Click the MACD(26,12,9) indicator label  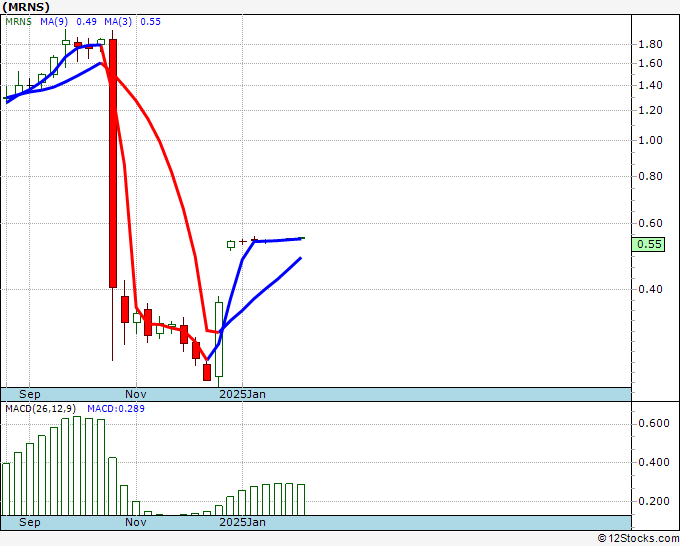point(41,409)
